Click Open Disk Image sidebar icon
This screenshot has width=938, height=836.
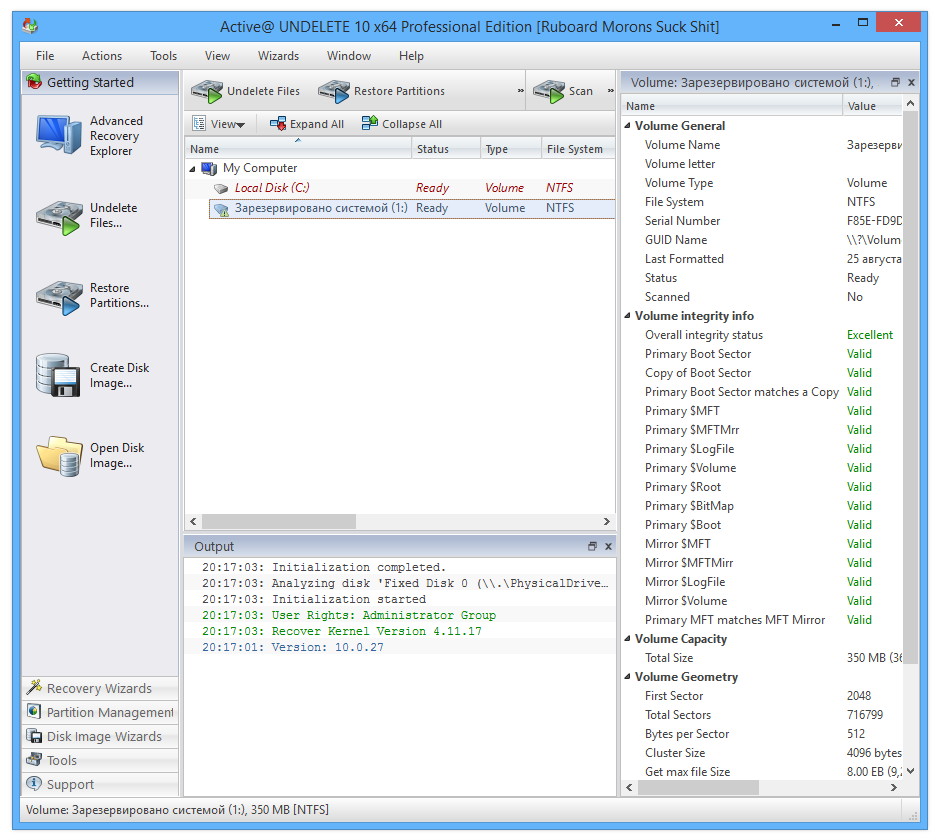coord(59,455)
